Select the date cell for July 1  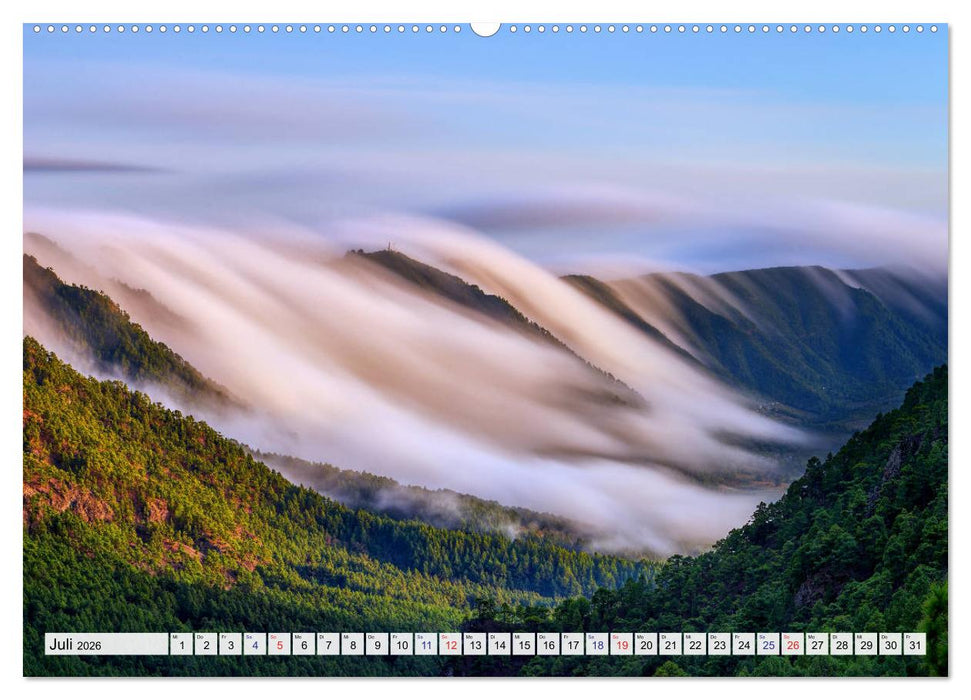[x=181, y=644]
